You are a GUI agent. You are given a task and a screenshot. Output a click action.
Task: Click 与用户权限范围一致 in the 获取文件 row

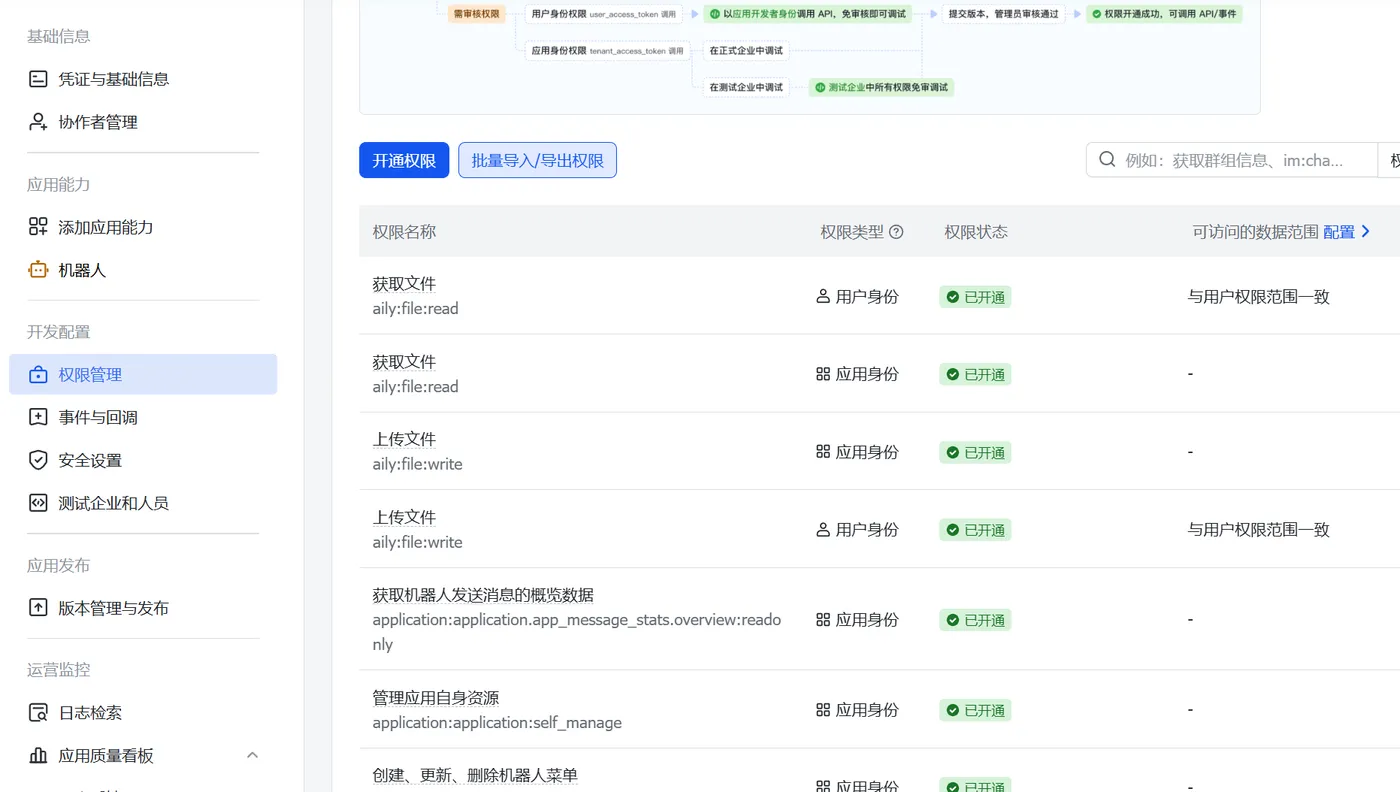tap(1258, 297)
